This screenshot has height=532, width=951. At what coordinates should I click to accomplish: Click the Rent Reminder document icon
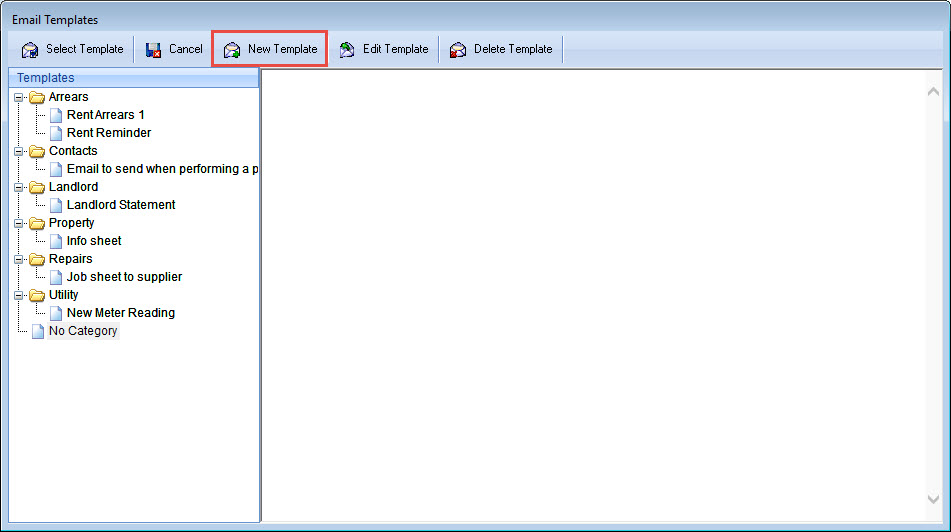(56, 133)
